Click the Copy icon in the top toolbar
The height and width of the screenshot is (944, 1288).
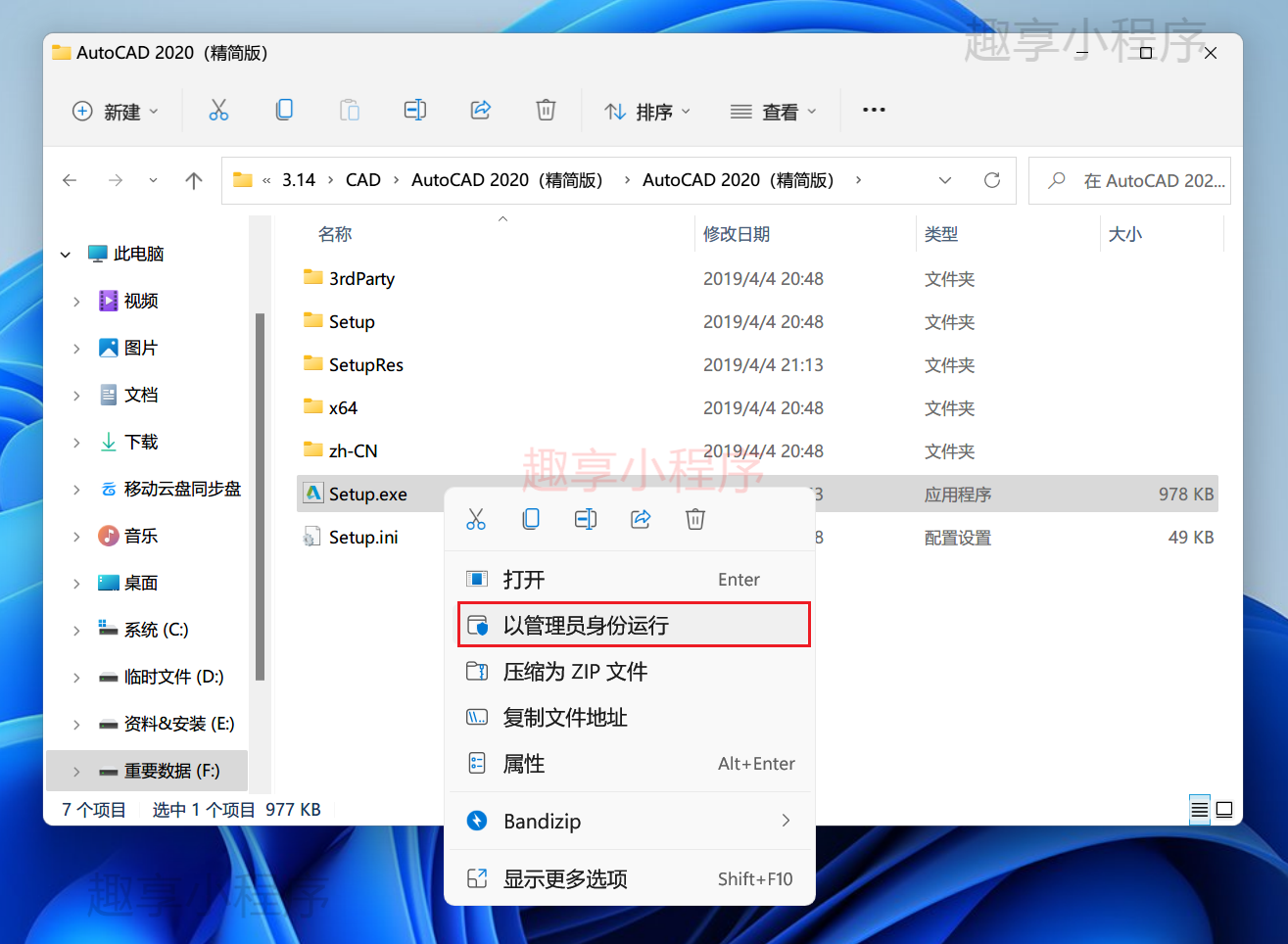point(284,111)
